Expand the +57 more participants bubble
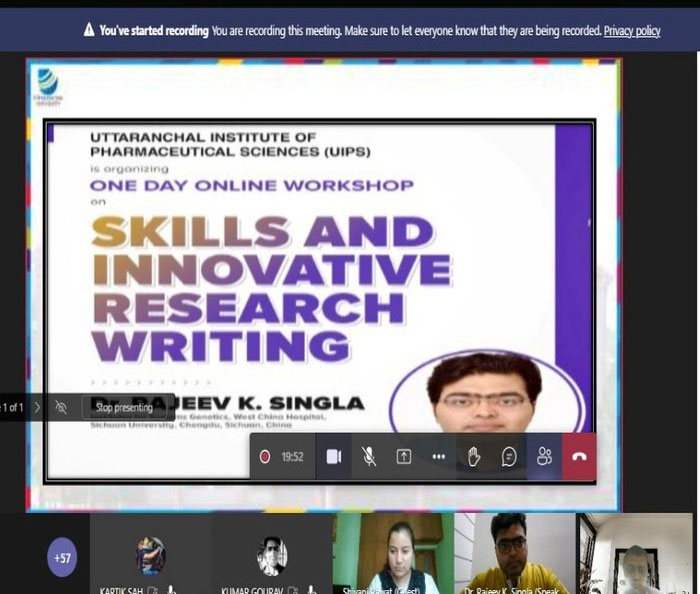This screenshot has width=700, height=594. (62, 556)
